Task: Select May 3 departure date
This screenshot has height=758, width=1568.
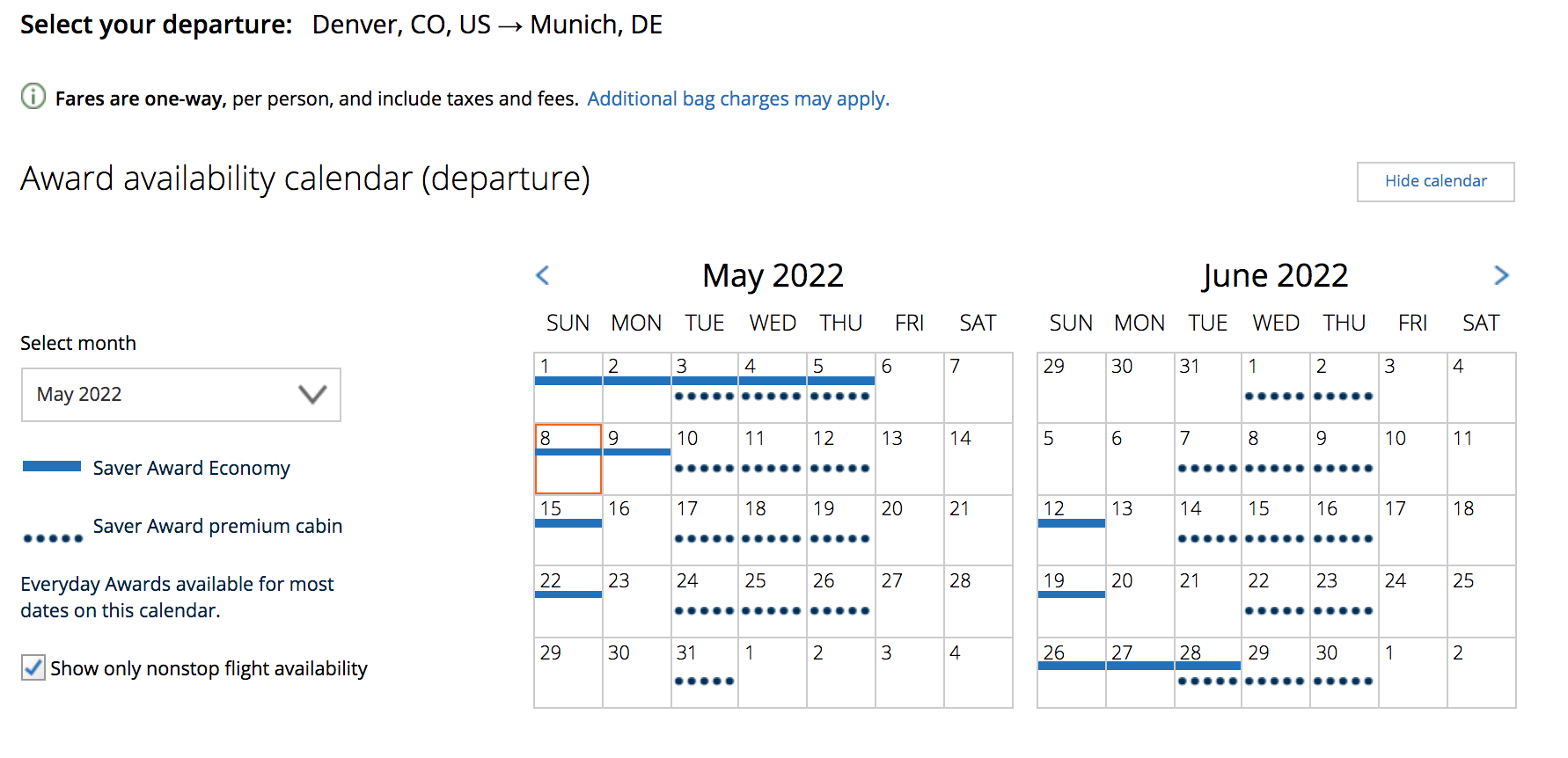Action: 704,387
